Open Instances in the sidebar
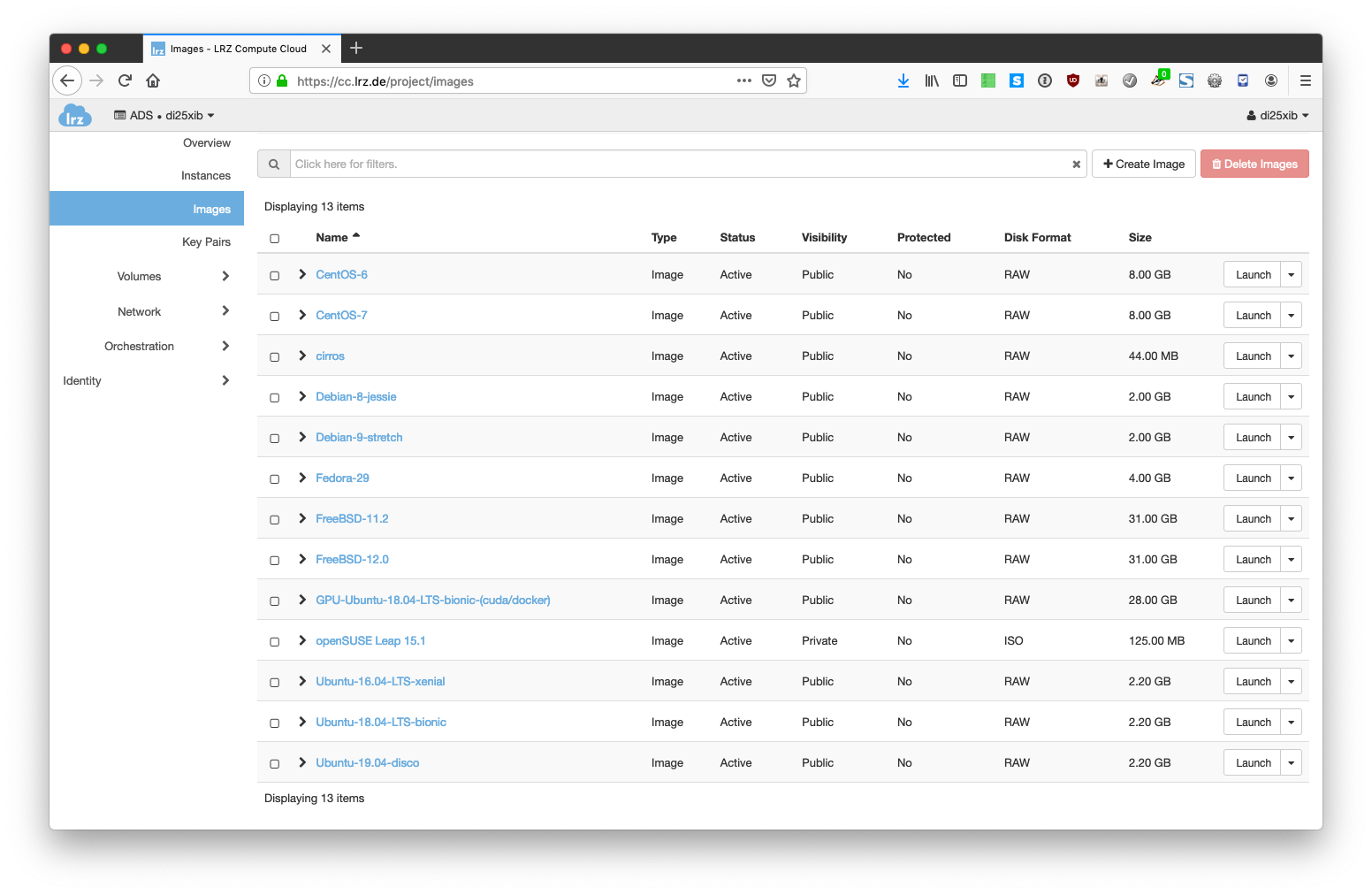Image resolution: width=1372 pixels, height=895 pixels. coord(205,176)
